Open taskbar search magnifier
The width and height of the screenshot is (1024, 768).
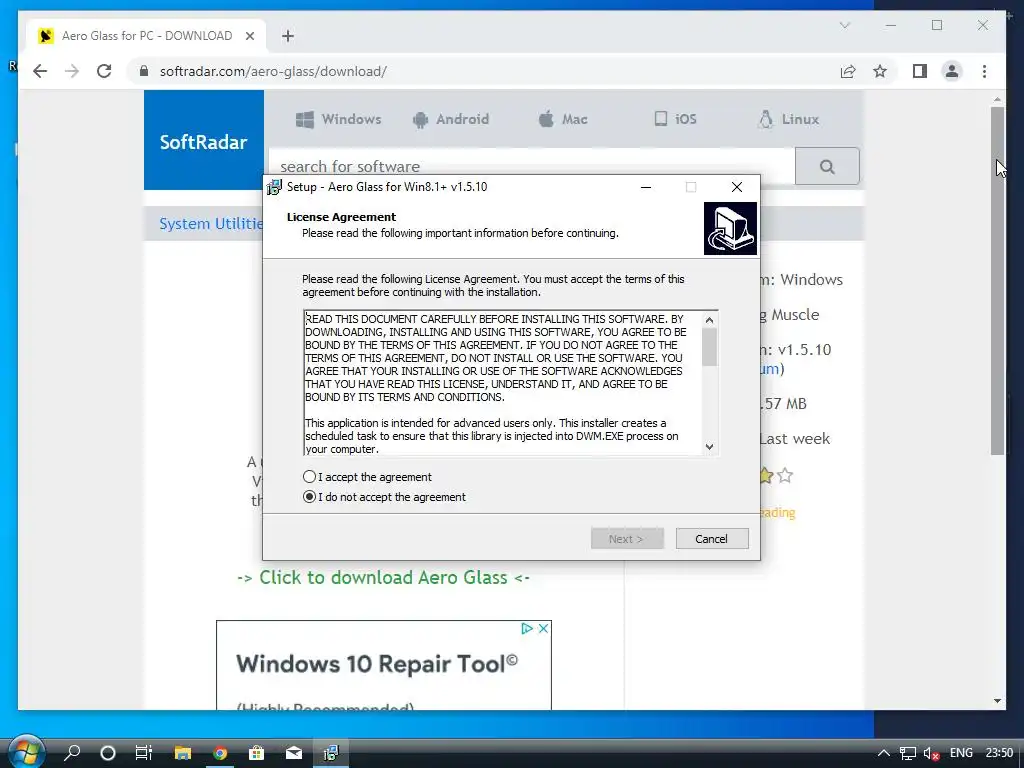(72, 753)
